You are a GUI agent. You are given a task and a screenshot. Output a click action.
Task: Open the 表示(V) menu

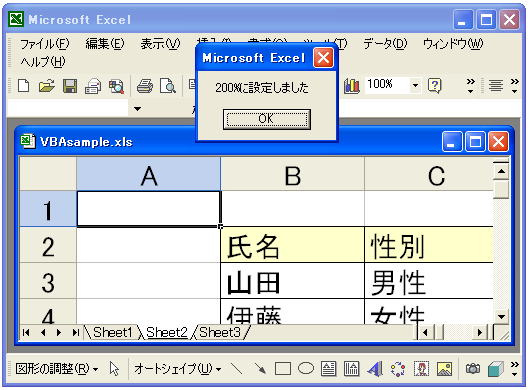(161, 44)
